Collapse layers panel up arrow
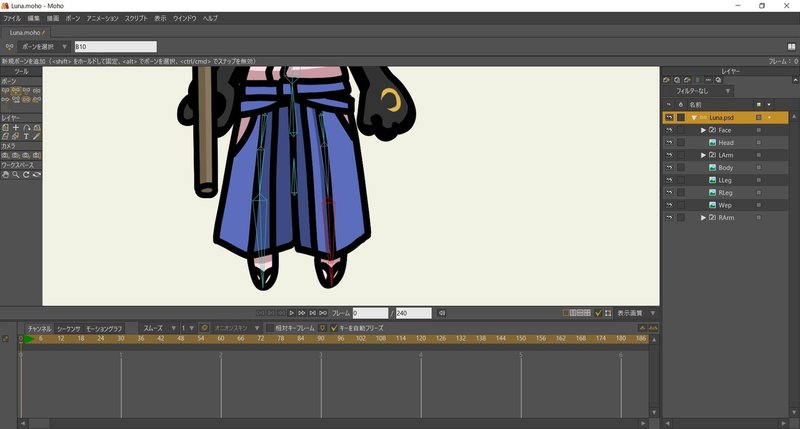 click(795, 80)
